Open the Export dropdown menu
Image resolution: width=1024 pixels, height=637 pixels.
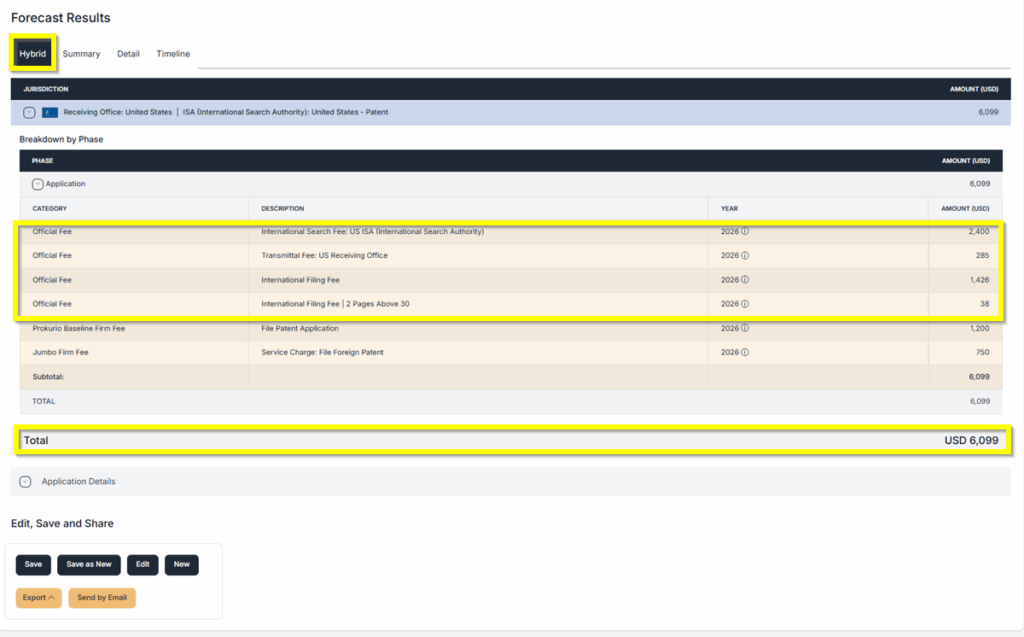pyautogui.click(x=38, y=598)
